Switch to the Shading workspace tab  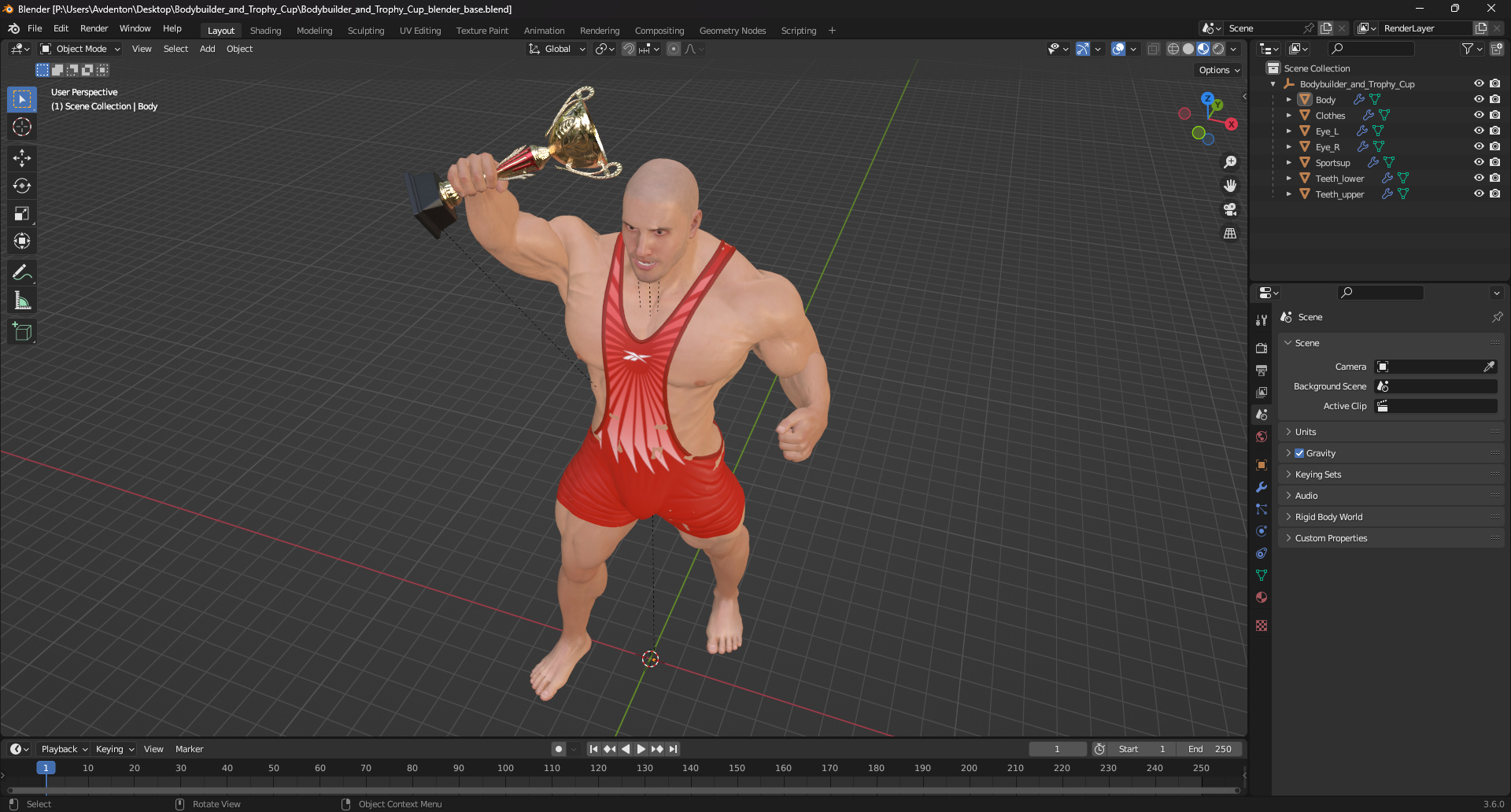[265, 31]
